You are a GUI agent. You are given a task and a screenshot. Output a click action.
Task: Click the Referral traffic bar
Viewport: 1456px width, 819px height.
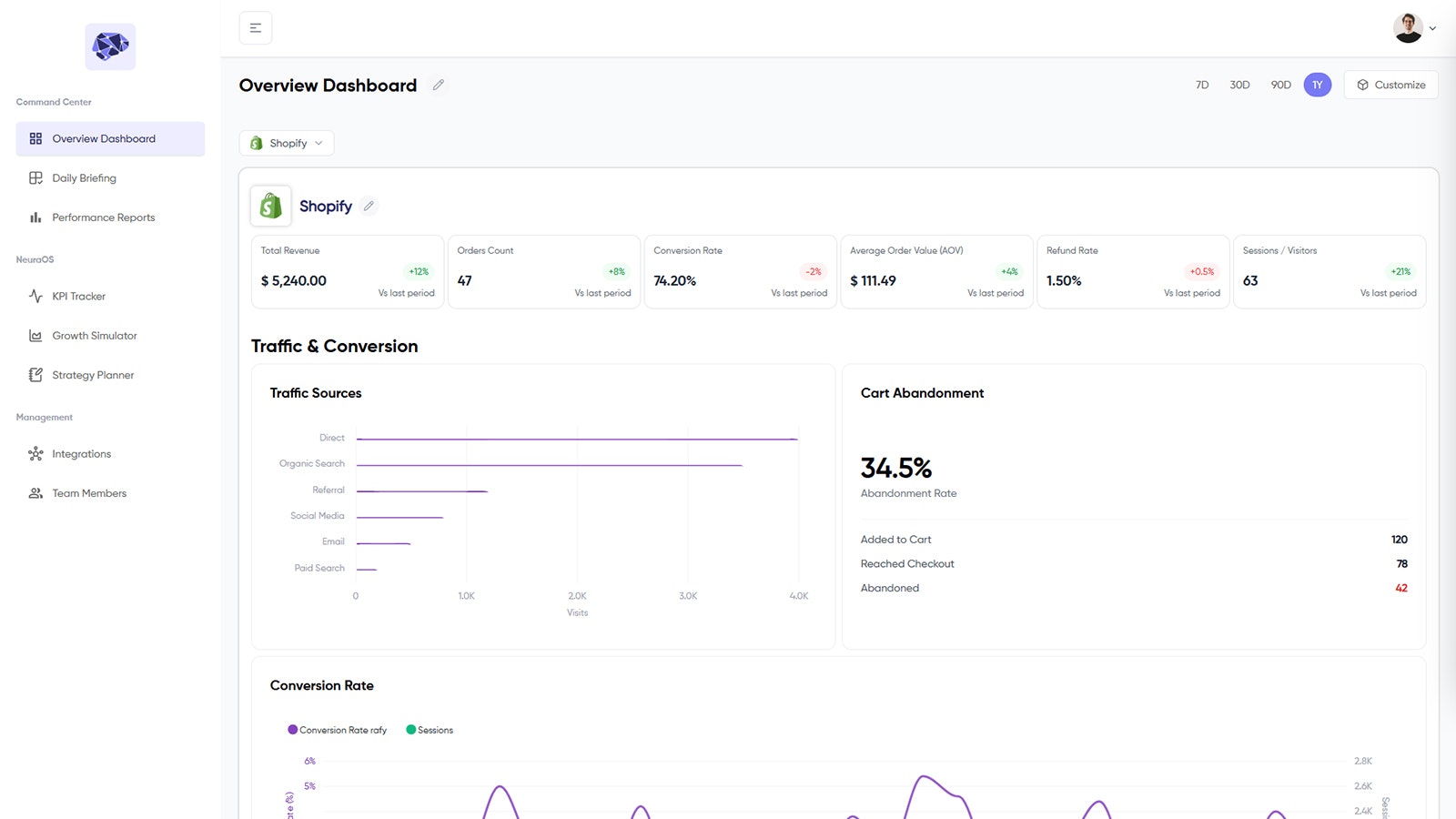coord(422,491)
